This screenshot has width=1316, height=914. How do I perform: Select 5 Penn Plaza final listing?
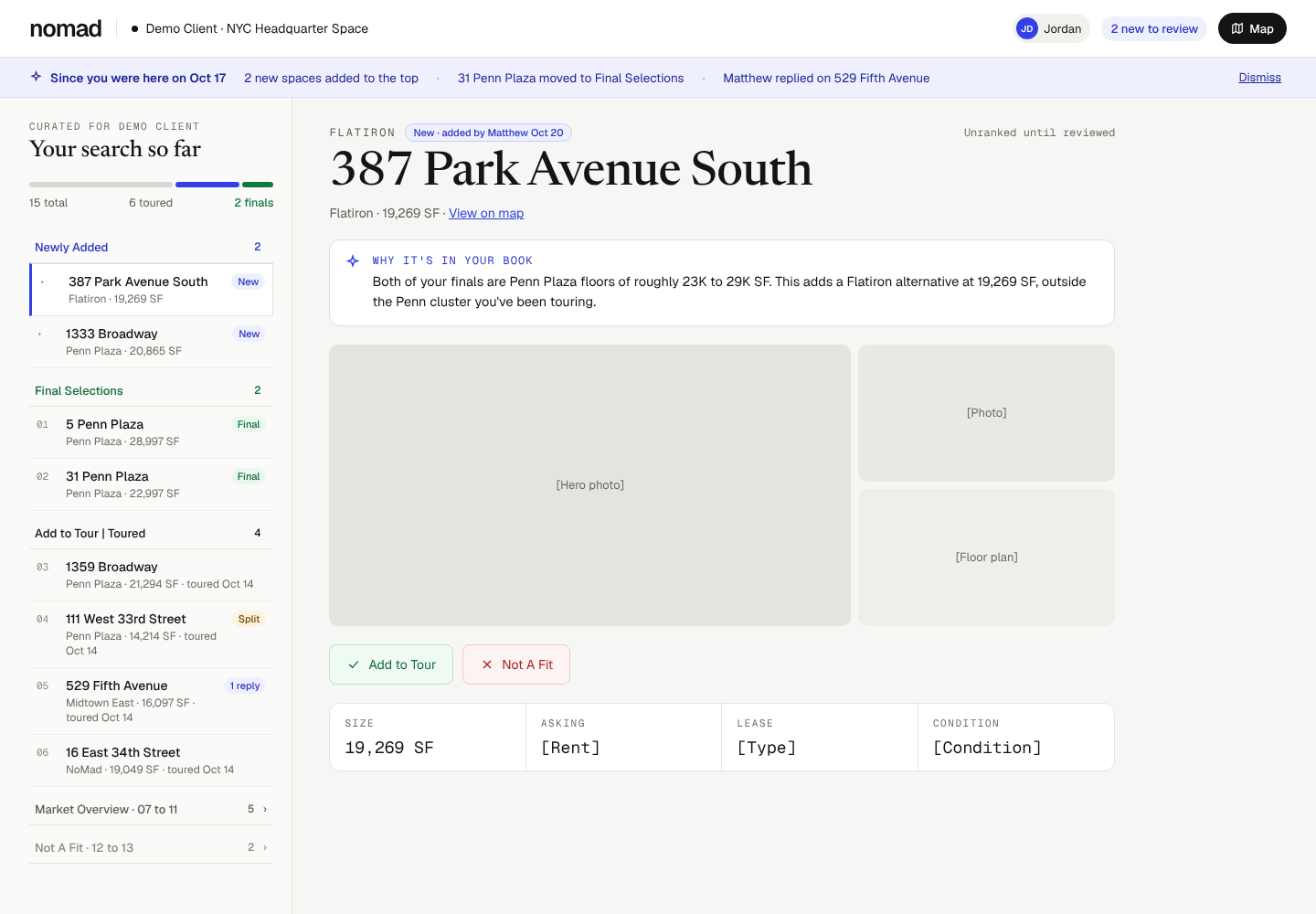click(x=151, y=432)
